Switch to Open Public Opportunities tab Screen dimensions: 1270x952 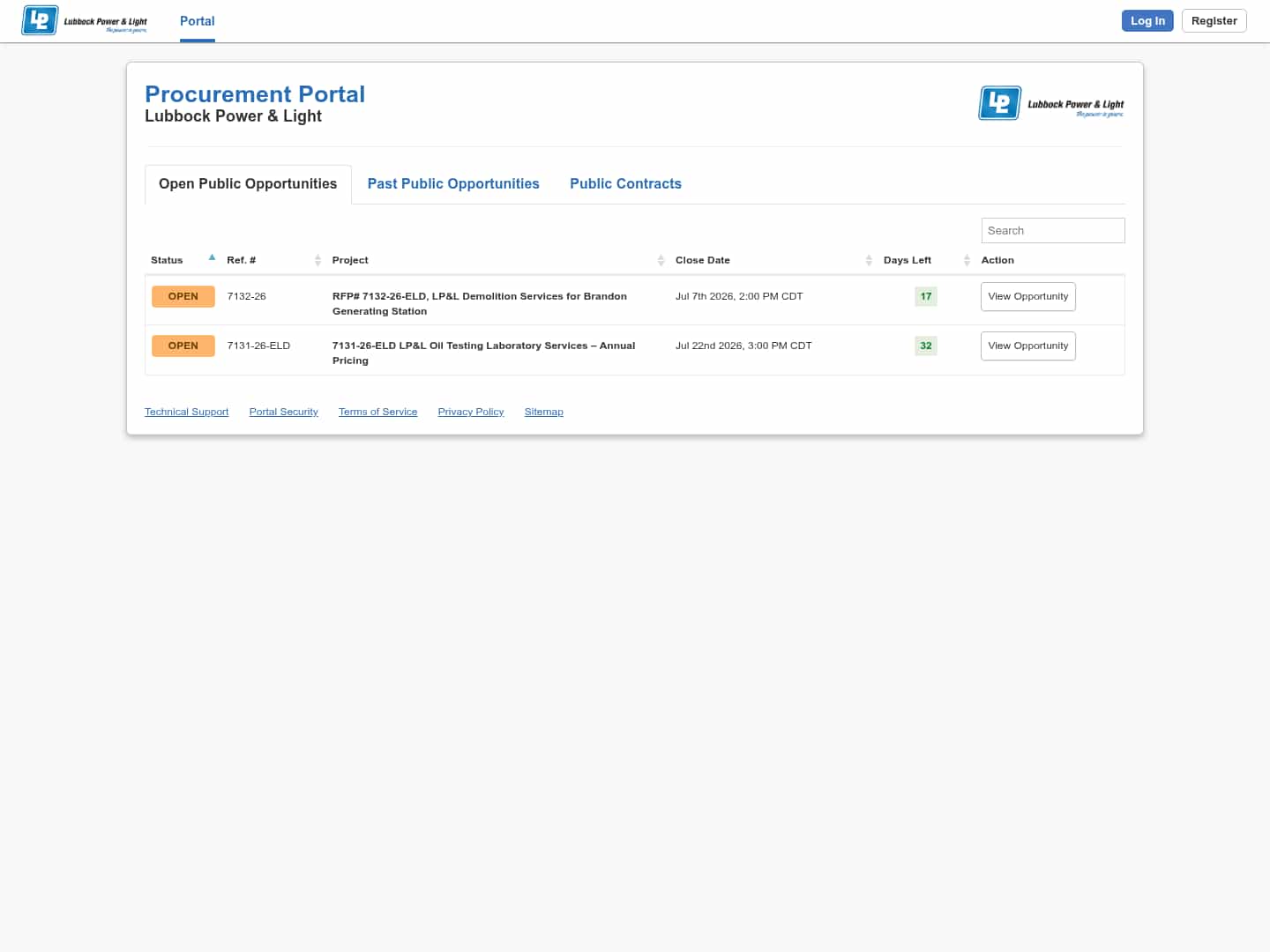tap(248, 184)
